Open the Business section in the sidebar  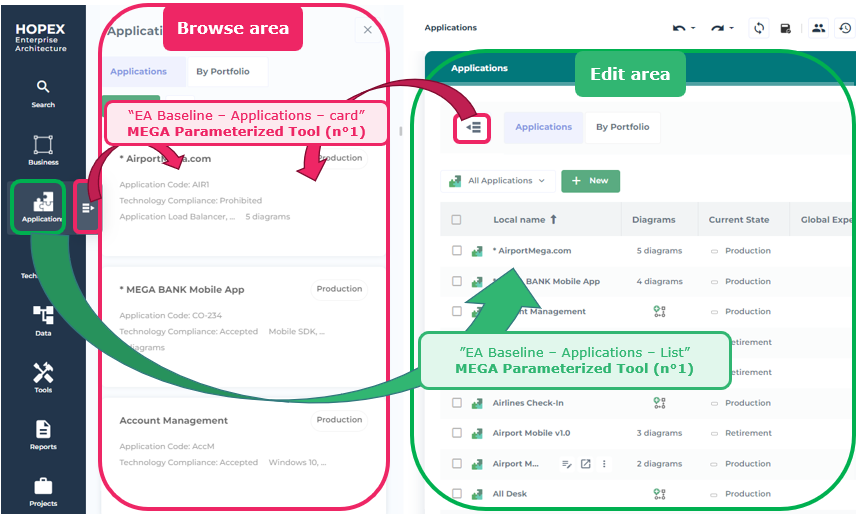tap(43, 150)
